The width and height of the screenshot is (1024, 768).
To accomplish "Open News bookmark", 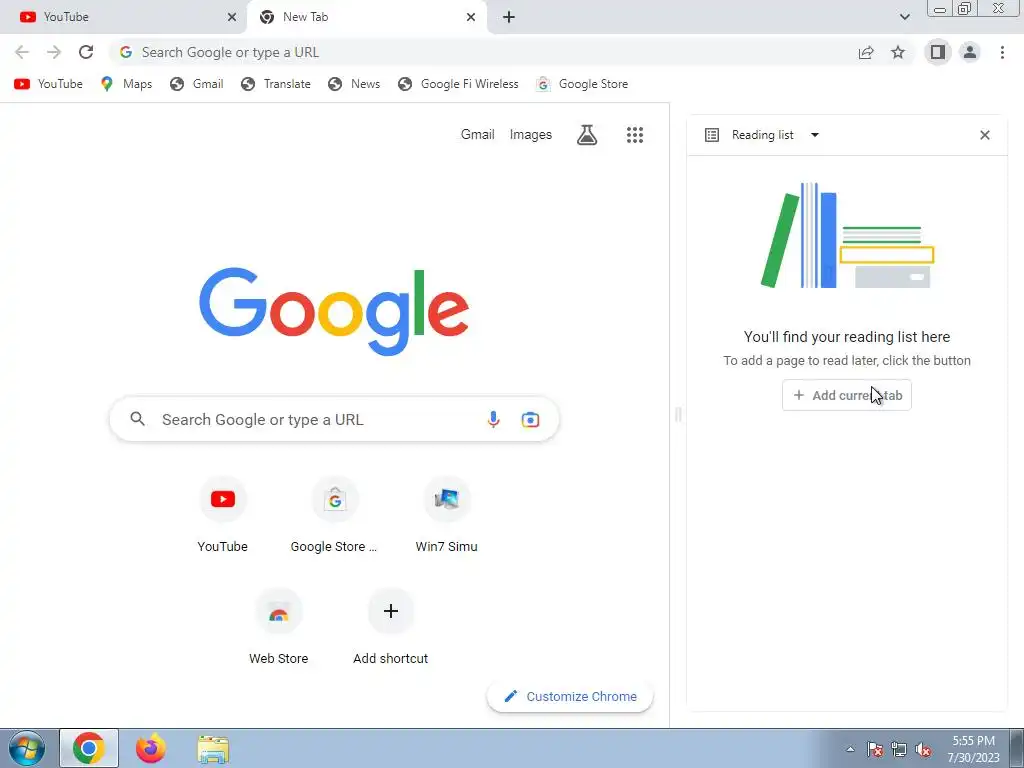I will tap(354, 84).
